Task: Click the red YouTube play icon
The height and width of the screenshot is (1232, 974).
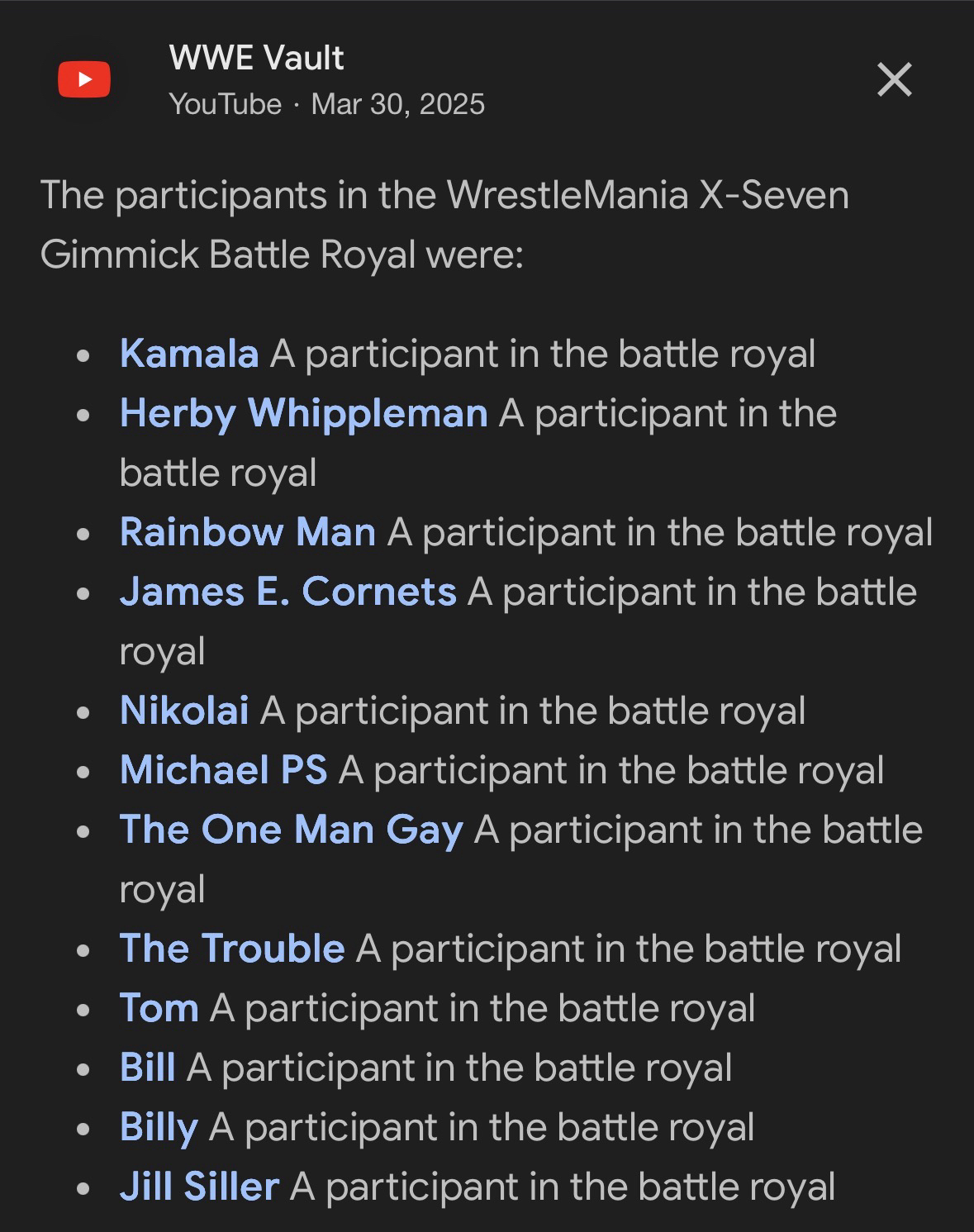Action: click(83, 79)
